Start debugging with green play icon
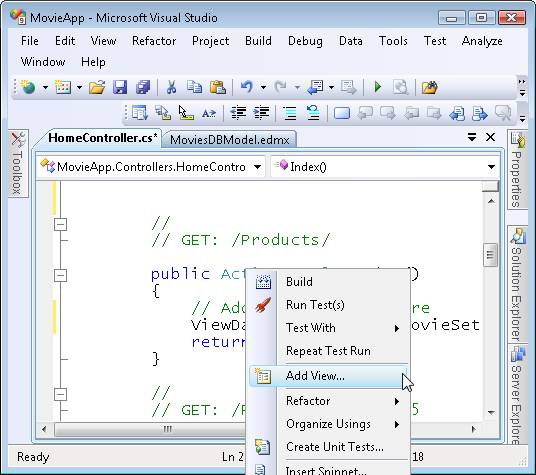536x475 pixels. tap(378, 87)
